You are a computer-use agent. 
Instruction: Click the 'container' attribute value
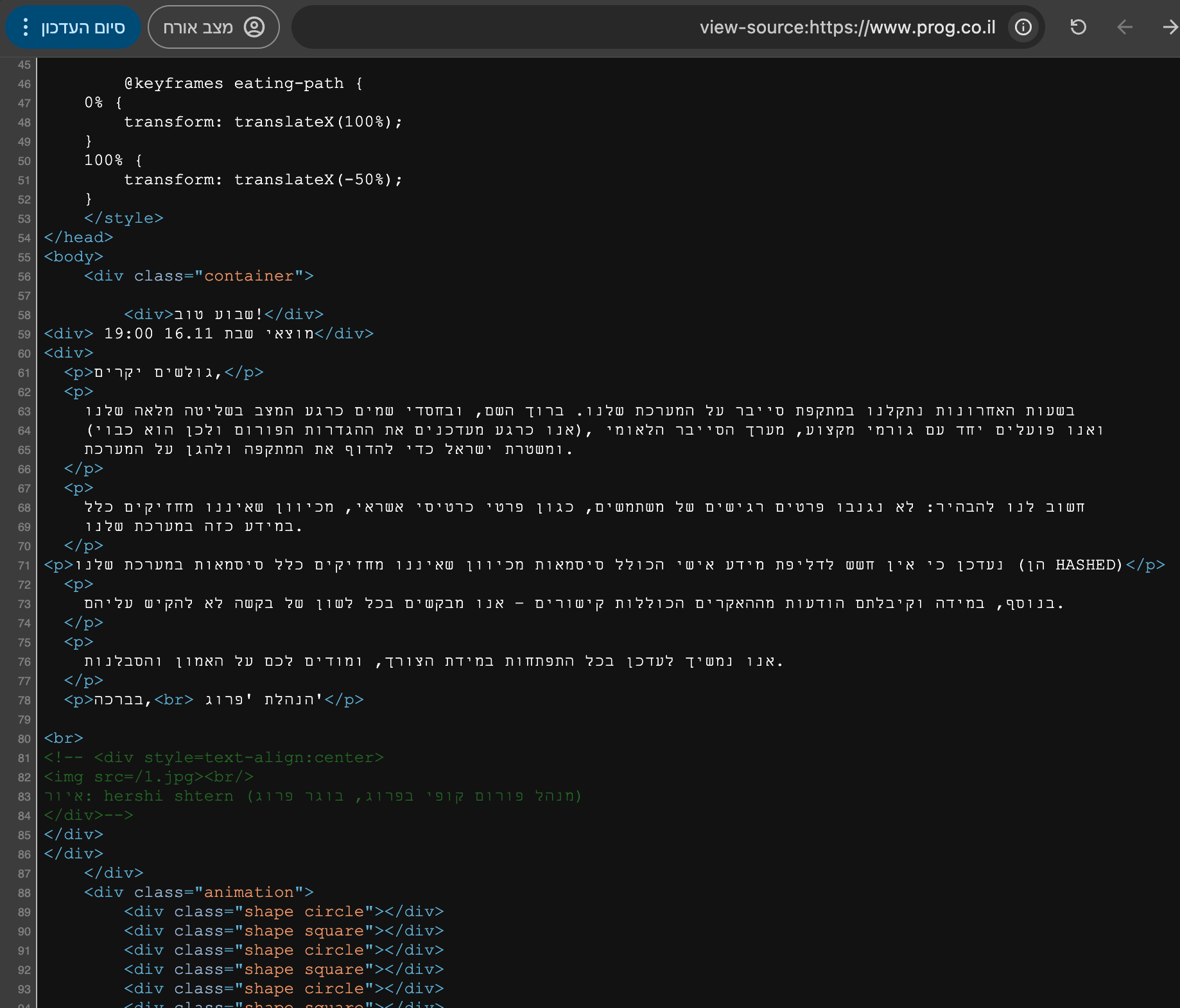248,276
